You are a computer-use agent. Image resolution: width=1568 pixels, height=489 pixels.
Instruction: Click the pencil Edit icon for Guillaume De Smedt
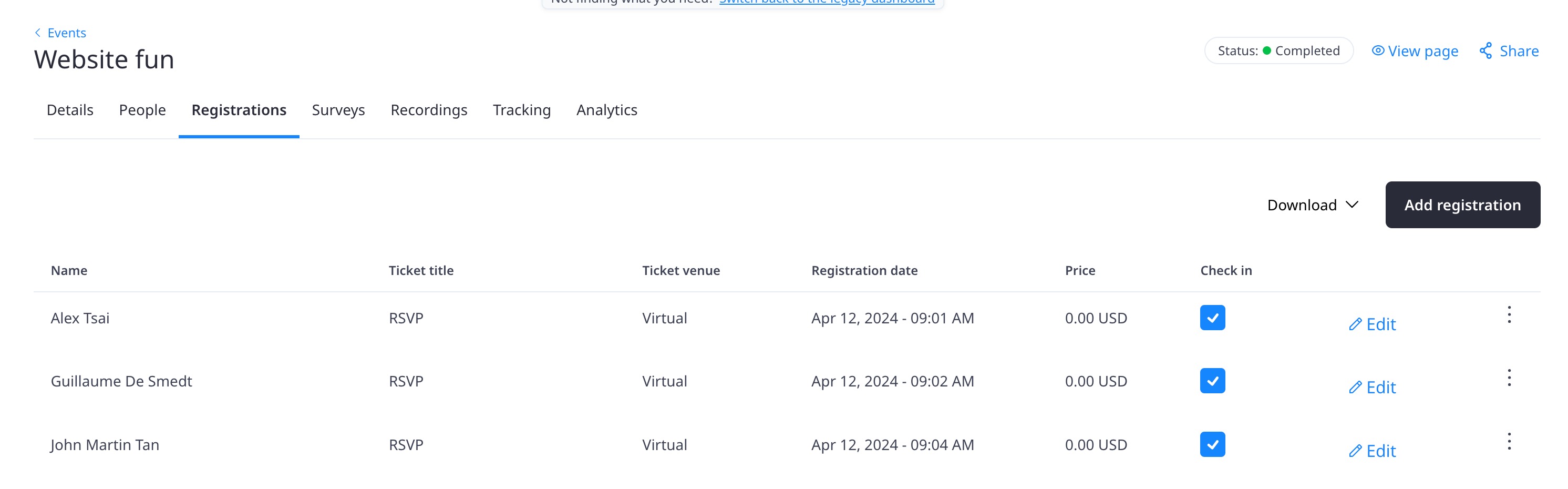(1355, 388)
